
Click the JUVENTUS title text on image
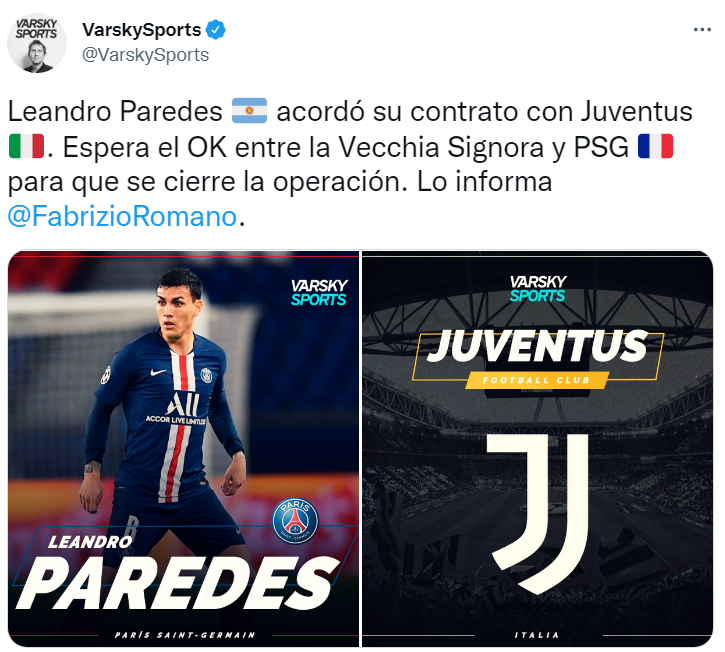point(537,346)
